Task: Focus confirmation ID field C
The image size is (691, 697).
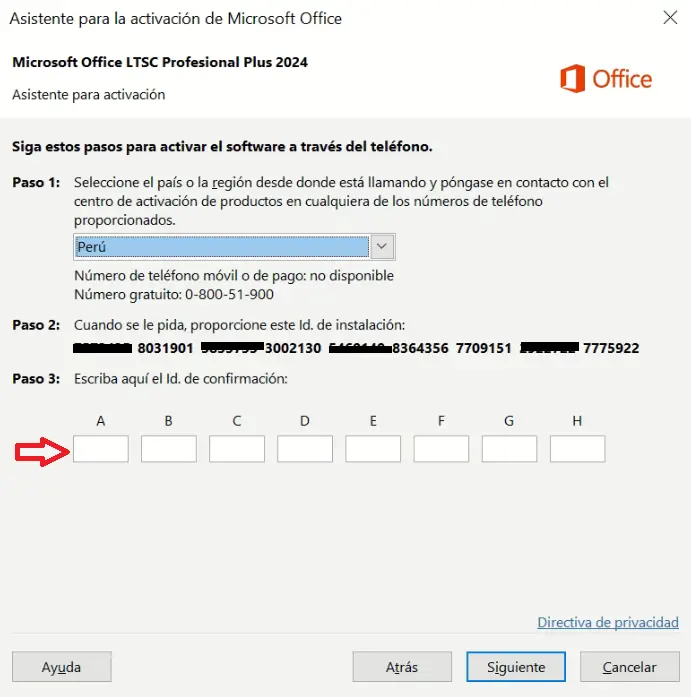Action: point(237,449)
